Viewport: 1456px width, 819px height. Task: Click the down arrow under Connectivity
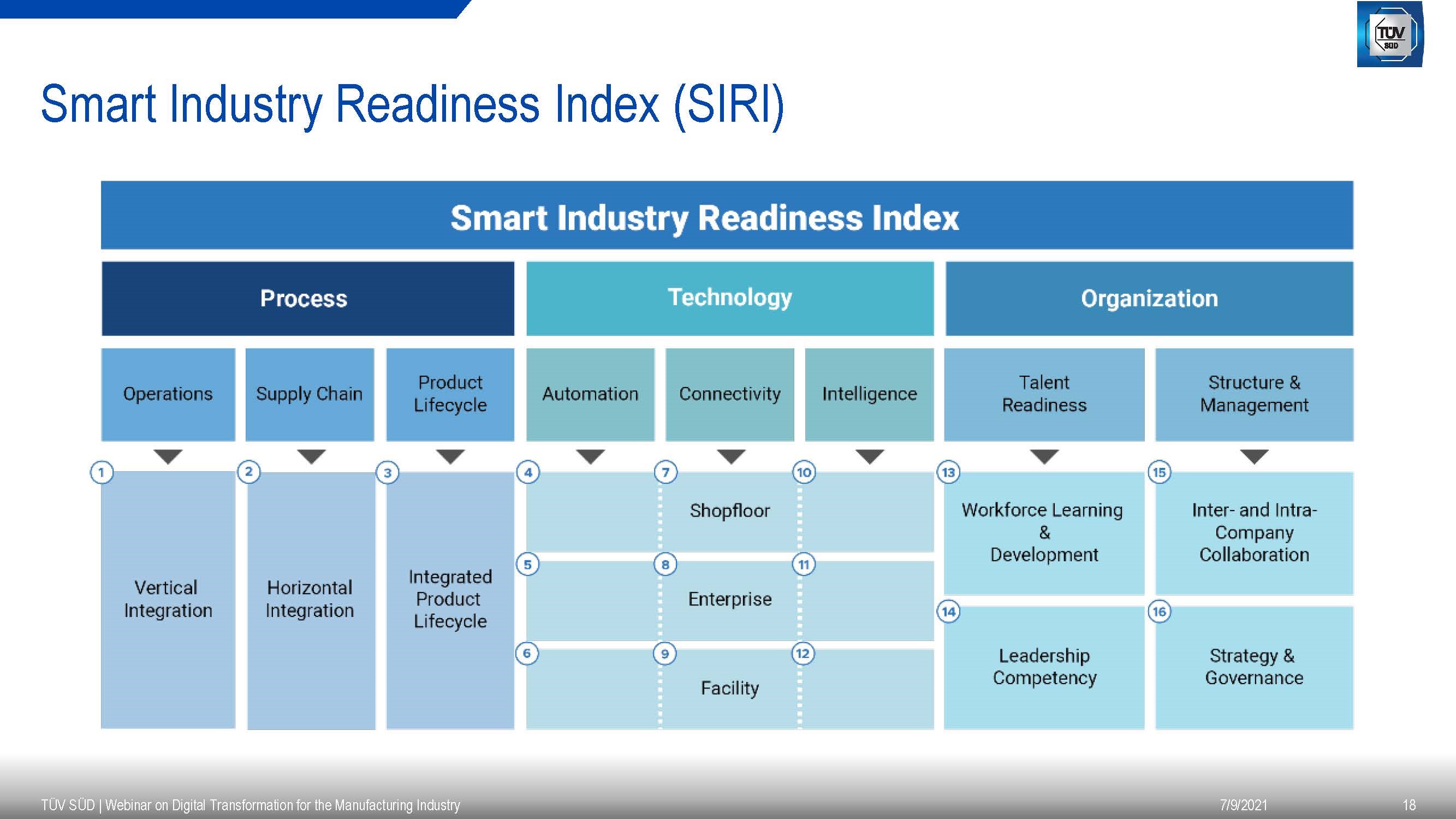click(x=731, y=456)
